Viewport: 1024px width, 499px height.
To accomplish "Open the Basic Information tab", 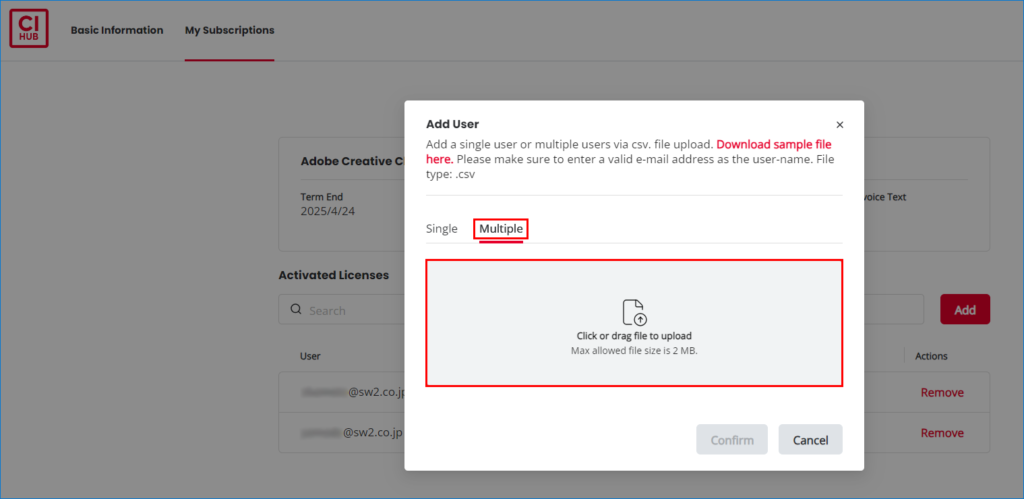I will click(117, 30).
